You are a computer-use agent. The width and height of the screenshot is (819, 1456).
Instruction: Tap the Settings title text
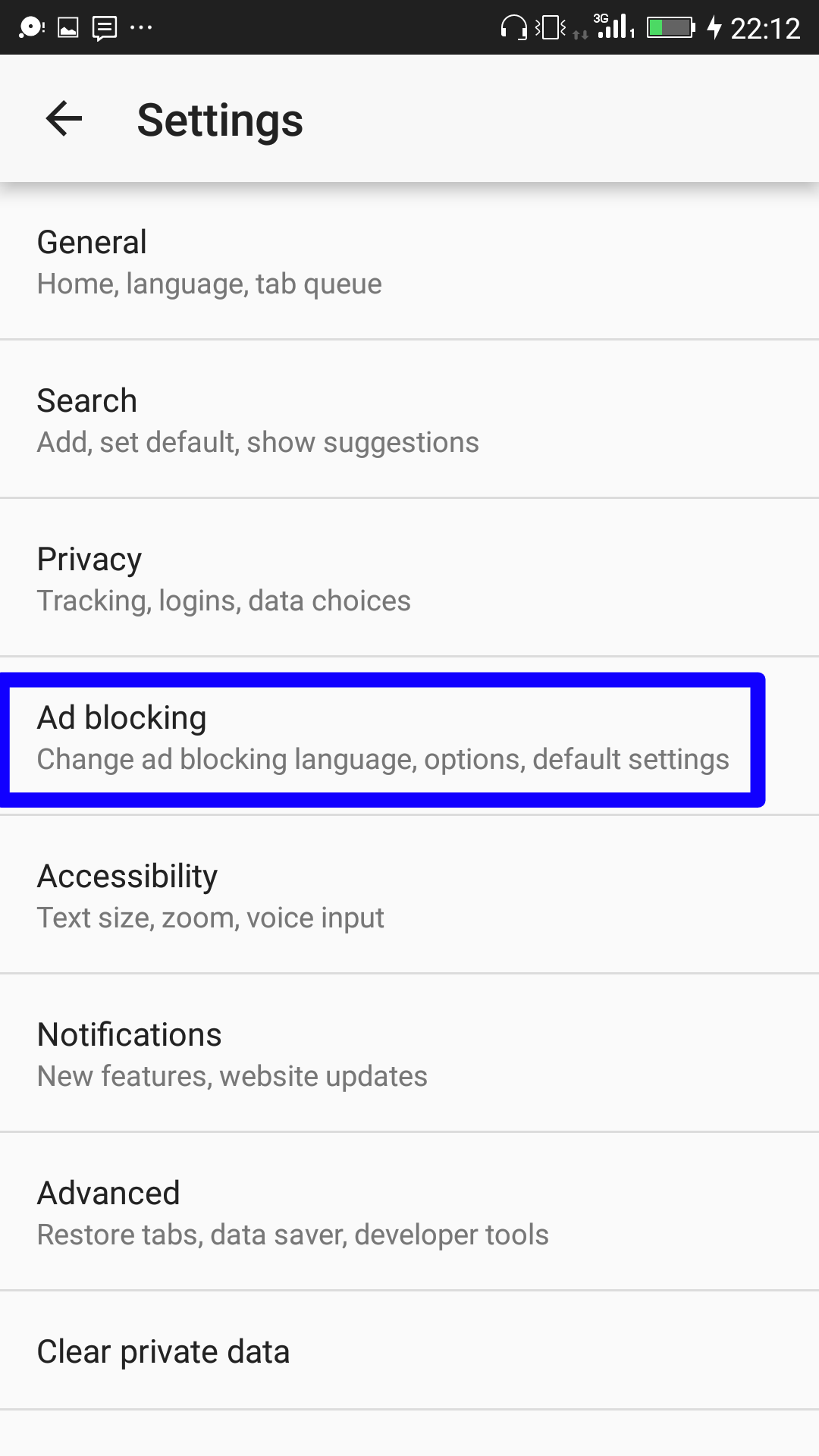(220, 120)
